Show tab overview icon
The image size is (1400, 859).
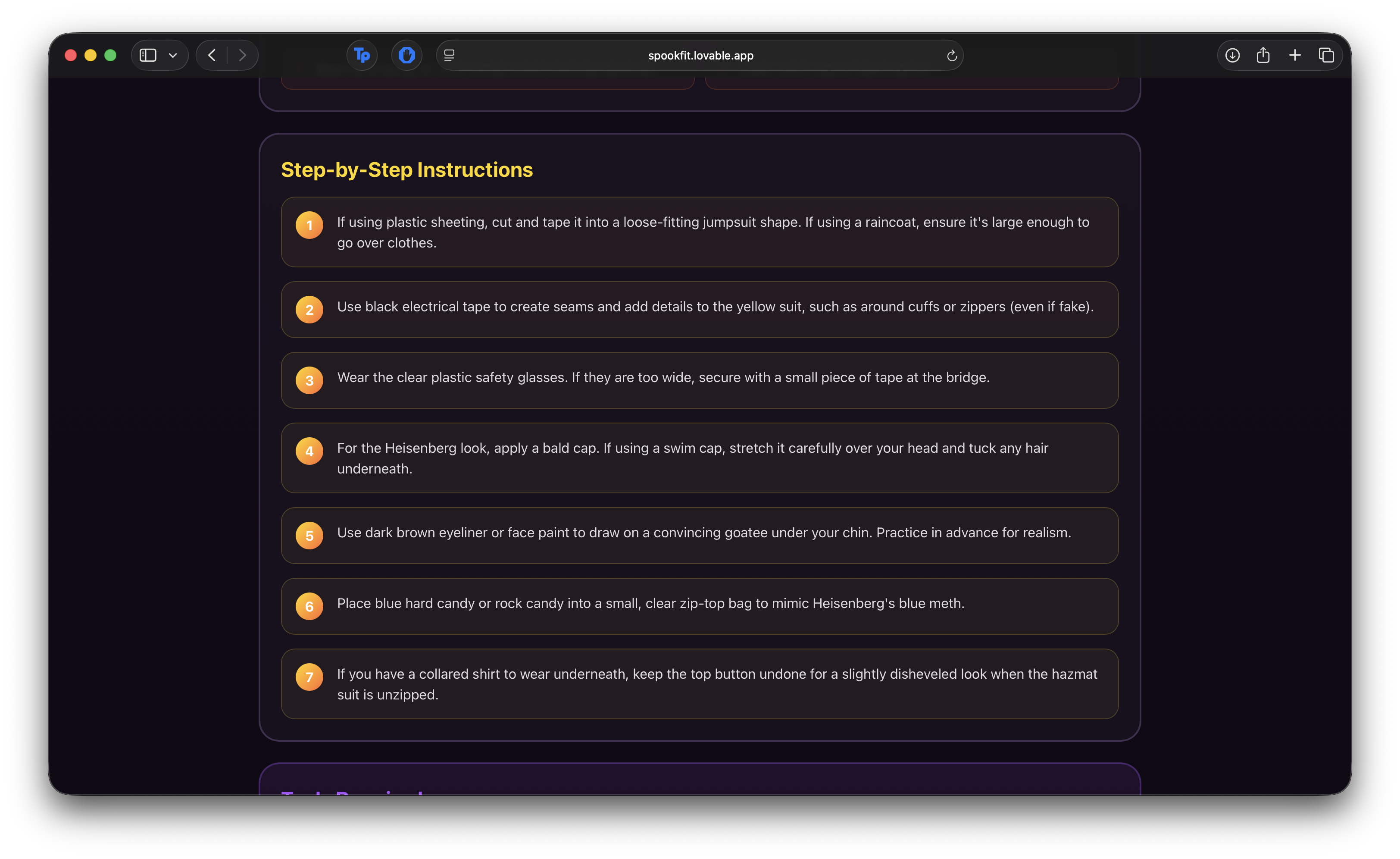tap(1326, 55)
